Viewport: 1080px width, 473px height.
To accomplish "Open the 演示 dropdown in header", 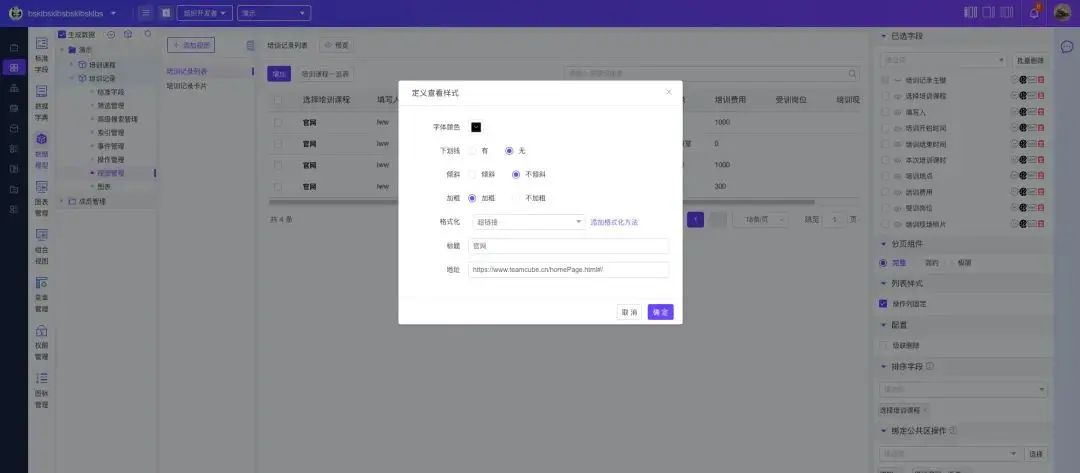I will click(x=273, y=13).
